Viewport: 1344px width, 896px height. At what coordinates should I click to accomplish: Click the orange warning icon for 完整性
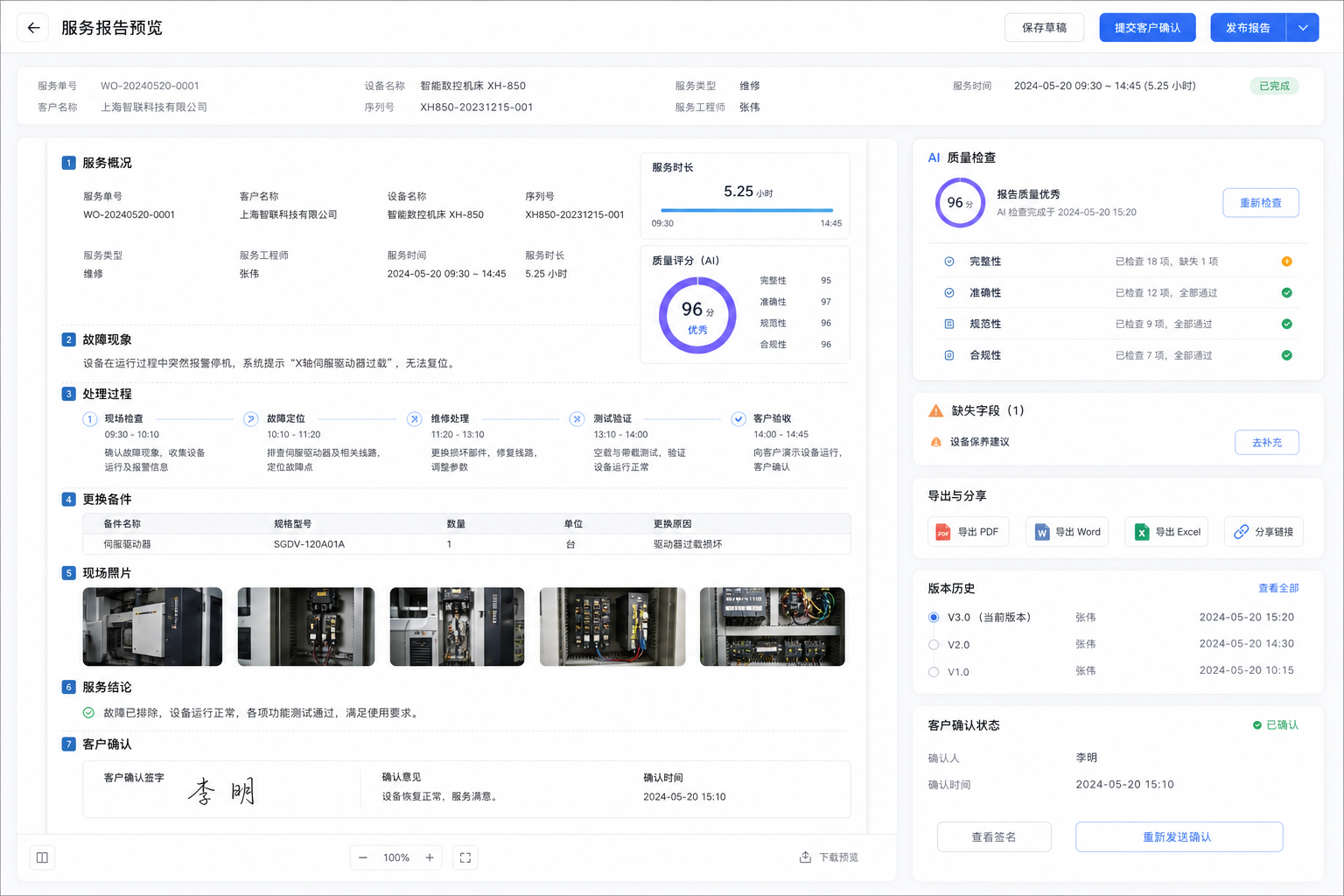point(1287,262)
